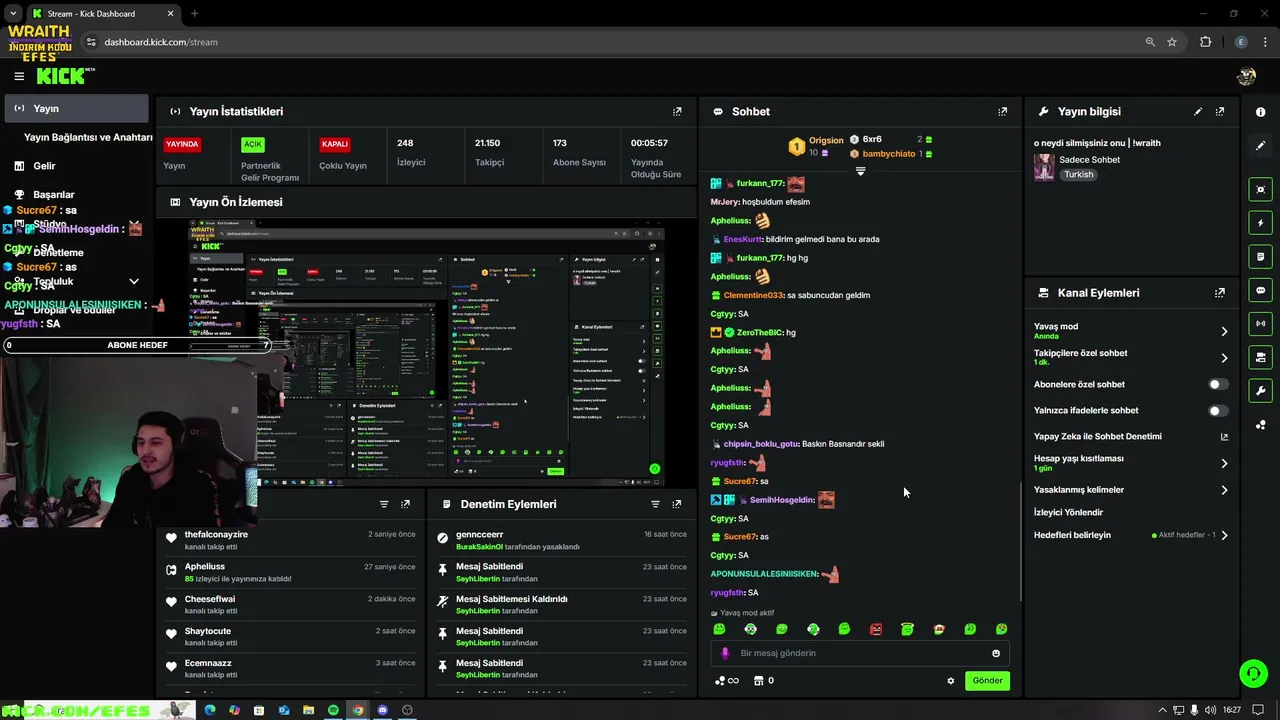This screenshot has height=720, width=1280.
Task: Open the emoji picker in the message box
Action: pyautogui.click(x=996, y=653)
